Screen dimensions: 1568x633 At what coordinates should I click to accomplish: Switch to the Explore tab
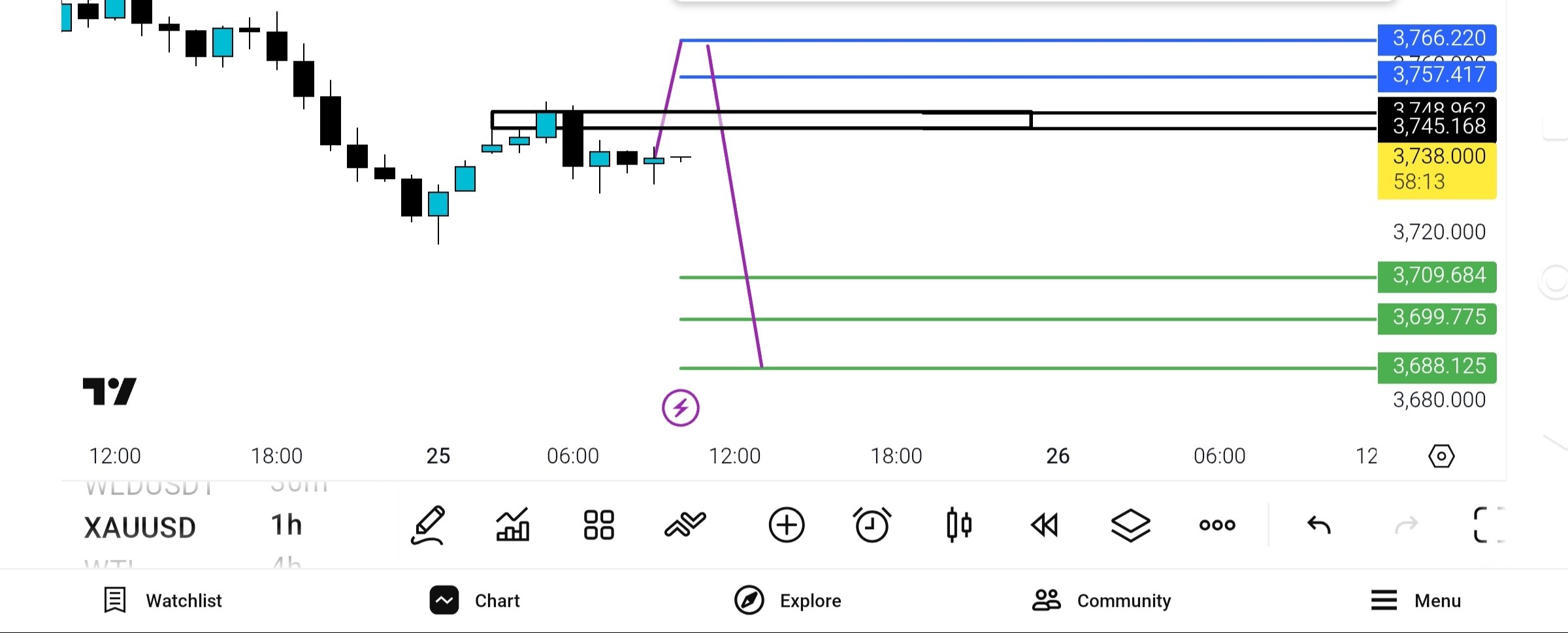click(787, 600)
